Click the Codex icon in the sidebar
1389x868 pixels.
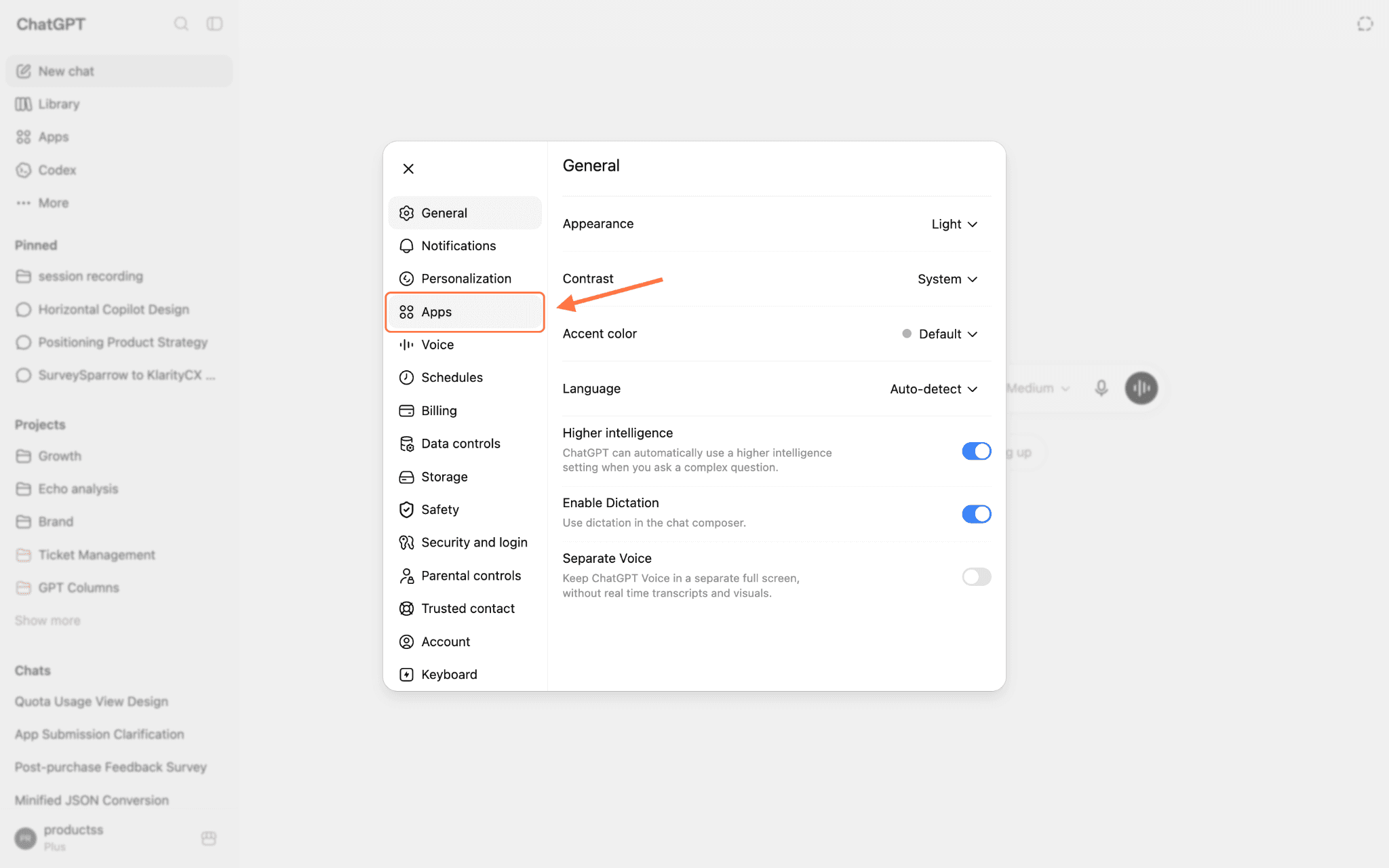click(24, 170)
